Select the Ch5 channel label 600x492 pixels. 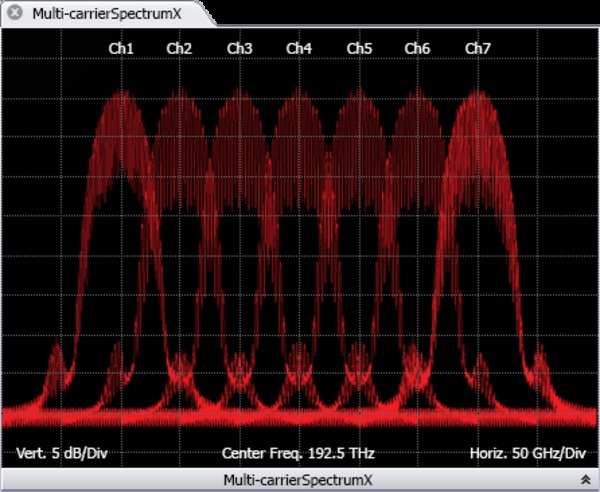point(359,48)
